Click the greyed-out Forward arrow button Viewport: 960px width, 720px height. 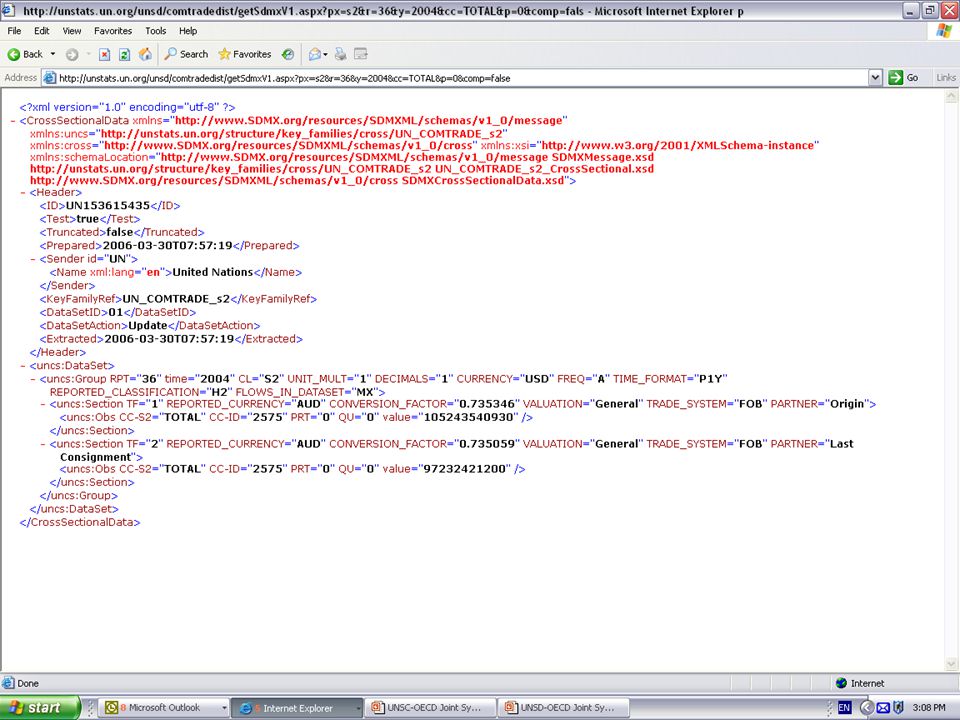(x=72, y=54)
